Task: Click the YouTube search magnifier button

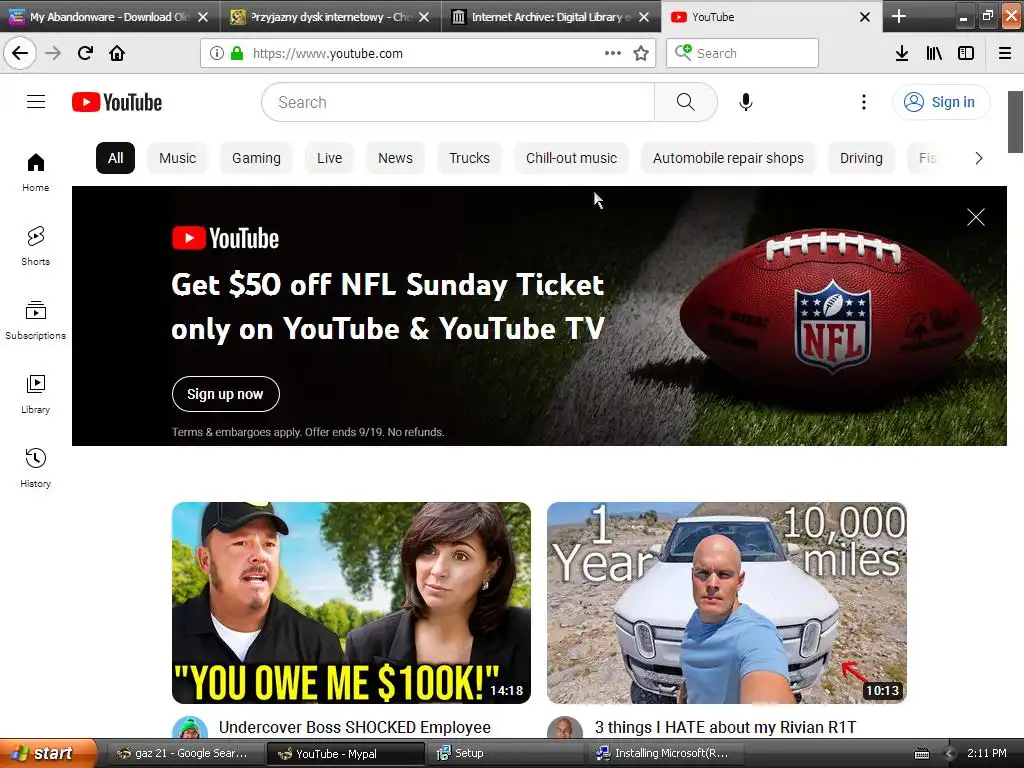Action: point(686,102)
